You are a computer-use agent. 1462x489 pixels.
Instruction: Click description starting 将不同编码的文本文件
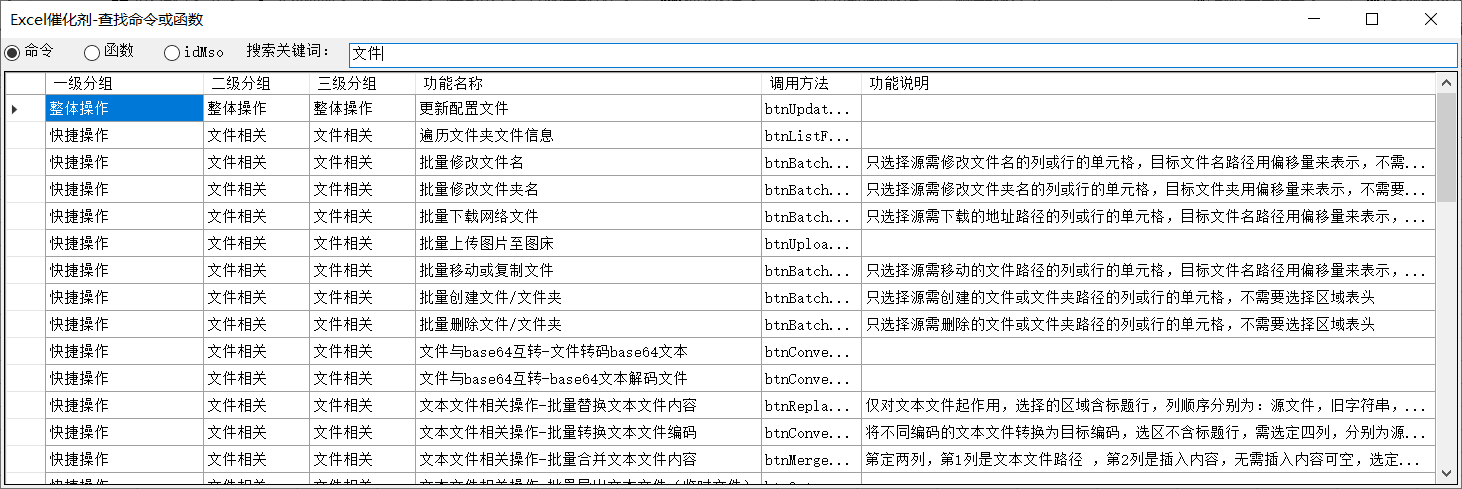coord(1148,432)
